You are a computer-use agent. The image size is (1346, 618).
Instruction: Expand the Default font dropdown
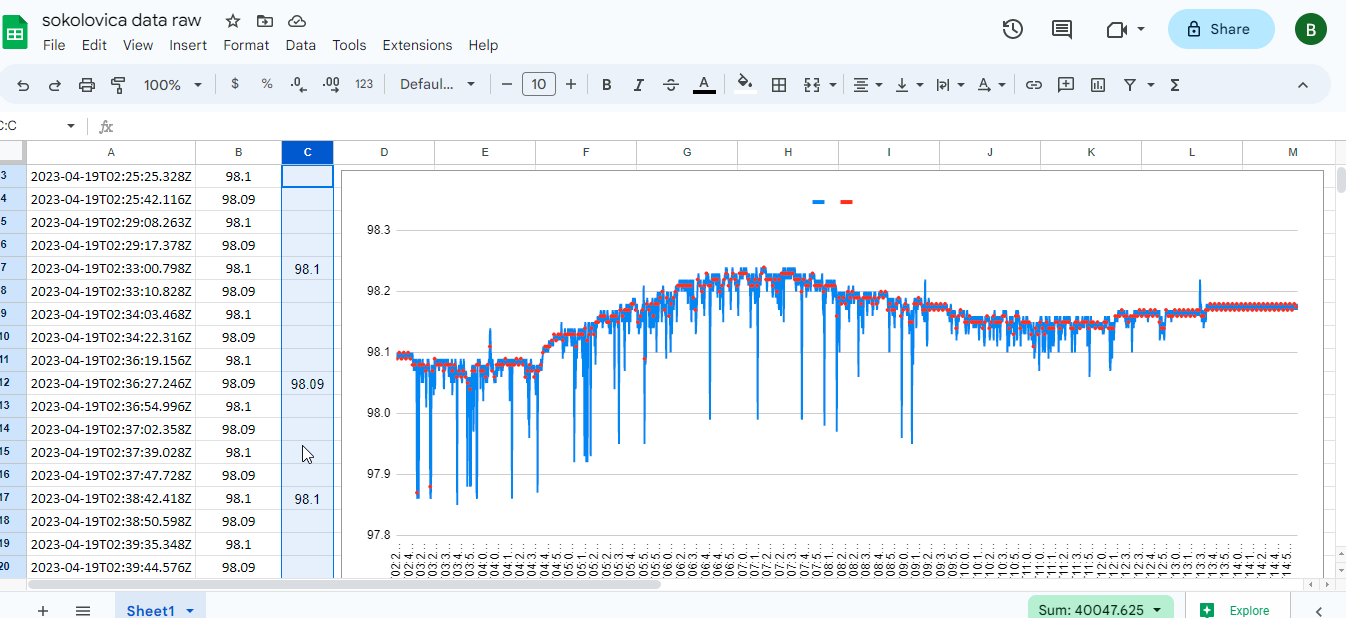point(437,85)
